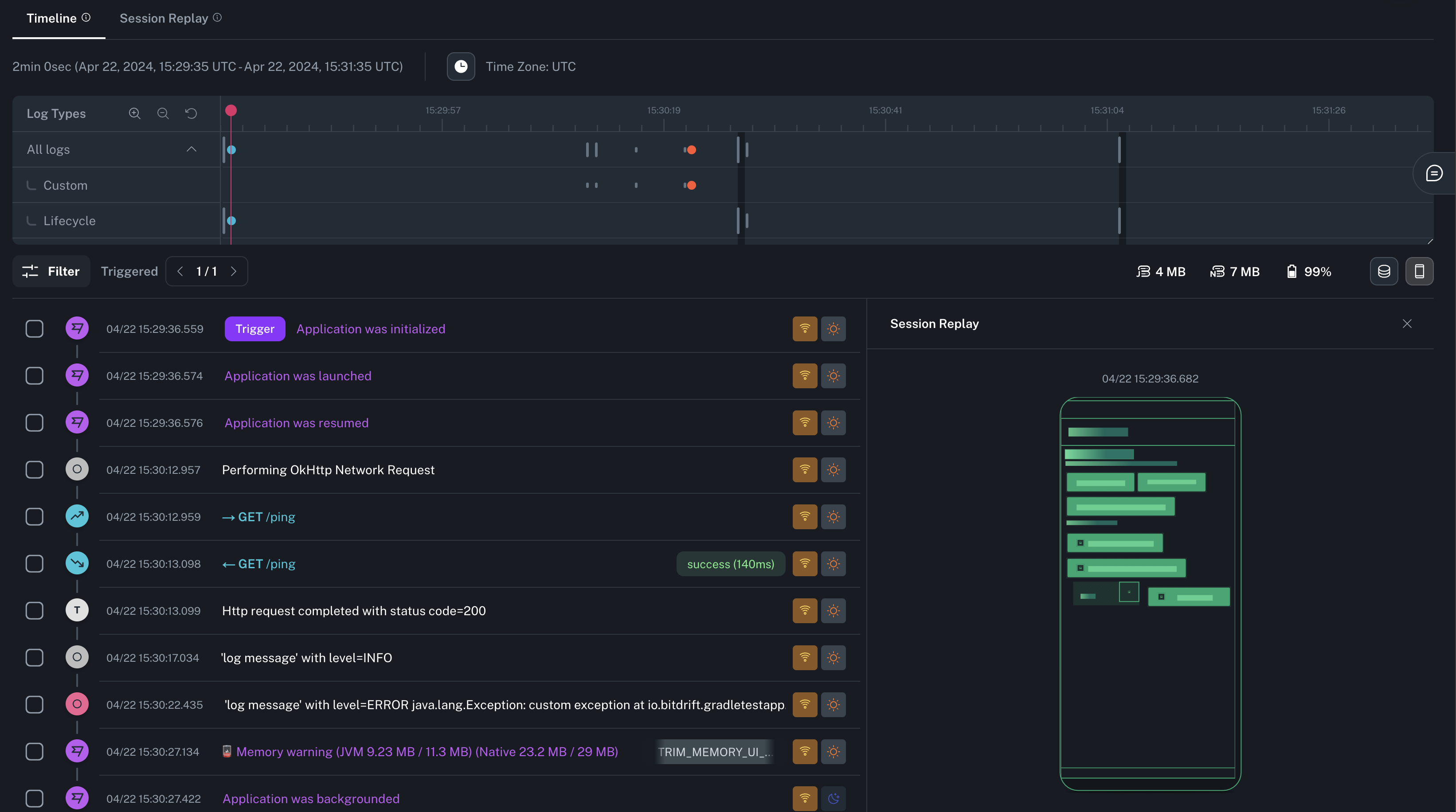Go to next triggered result arrow
Image resolution: width=1456 pixels, height=812 pixels.
pyautogui.click(x=234, y=272)
